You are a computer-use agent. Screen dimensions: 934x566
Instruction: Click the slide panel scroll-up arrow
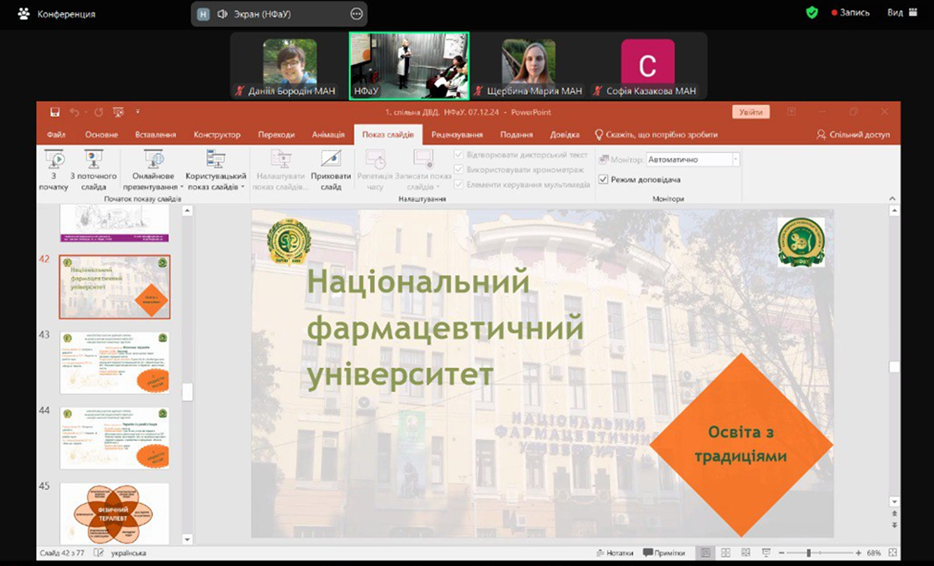pos(187,210)
